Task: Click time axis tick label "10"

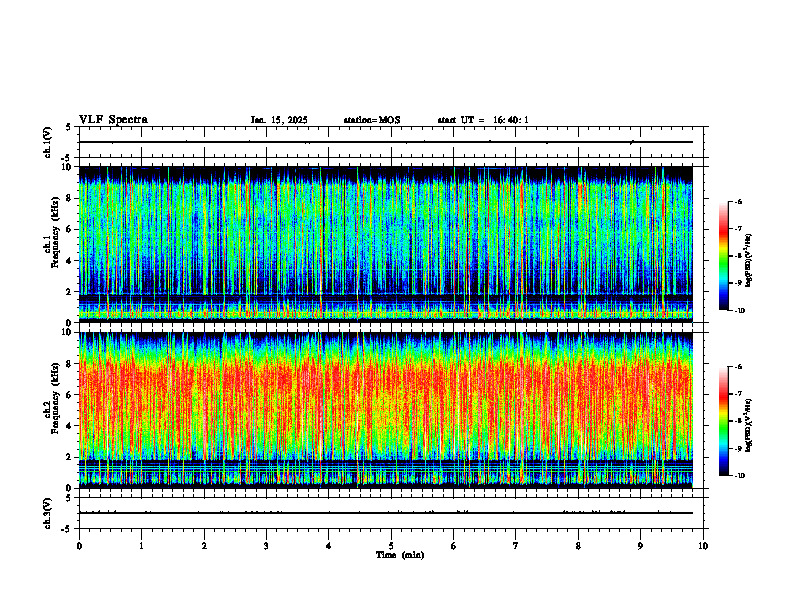Action: [703, 546]
